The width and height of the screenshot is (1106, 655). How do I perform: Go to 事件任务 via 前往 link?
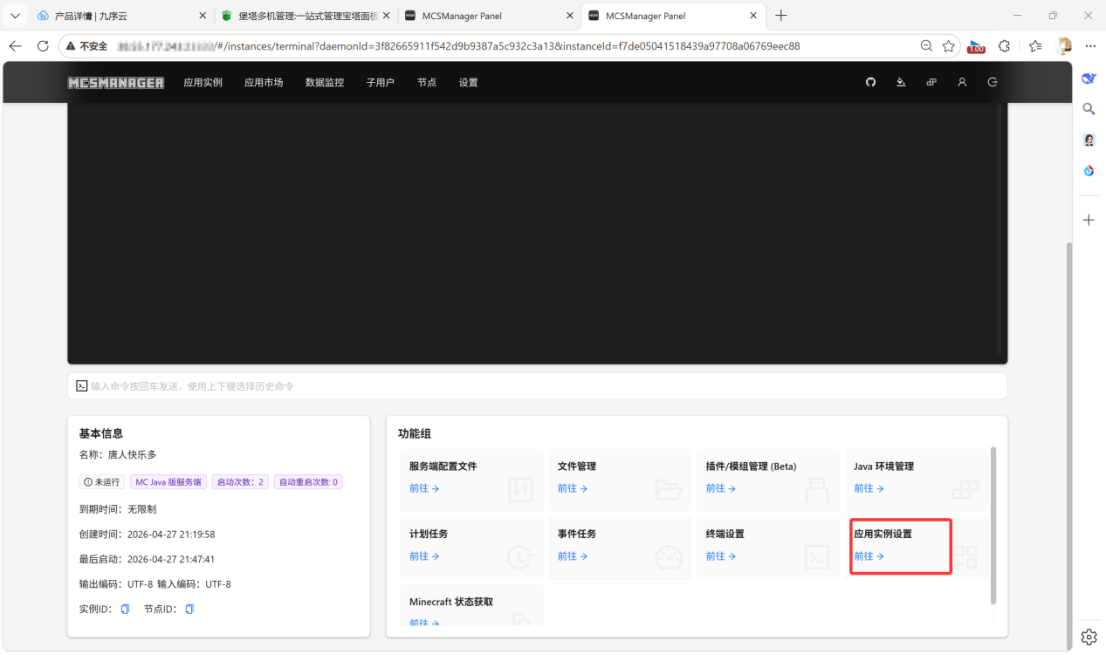point(572,556)
